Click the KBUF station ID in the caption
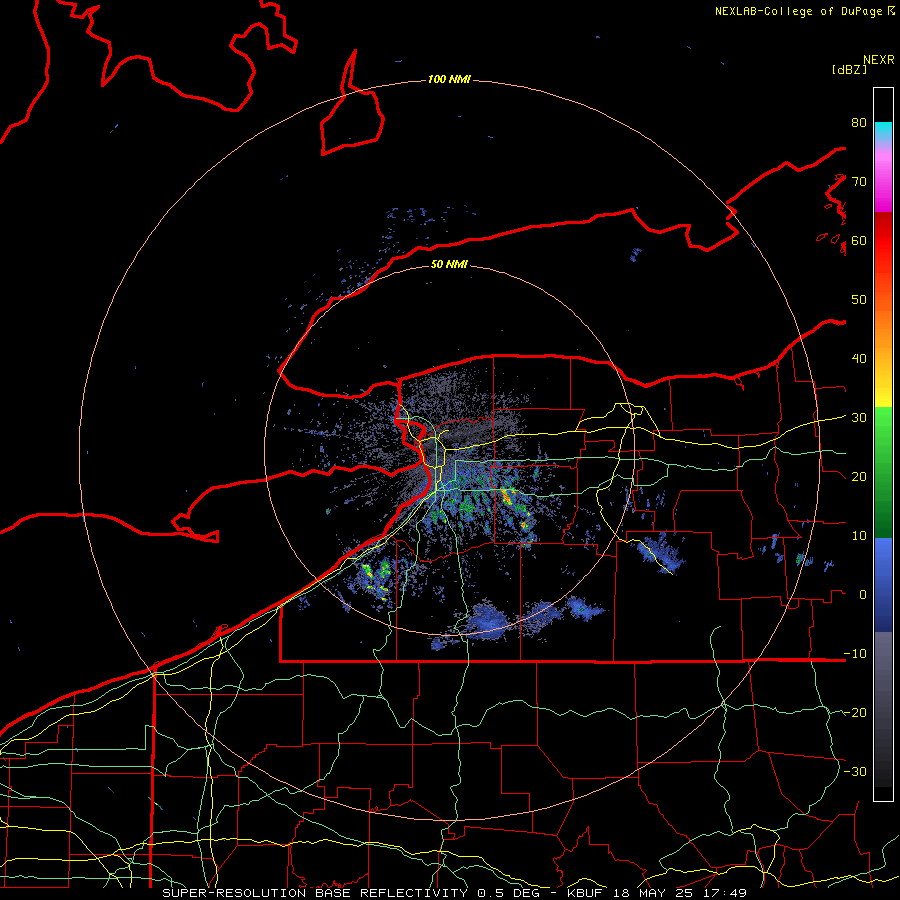 tap(587, 893)
